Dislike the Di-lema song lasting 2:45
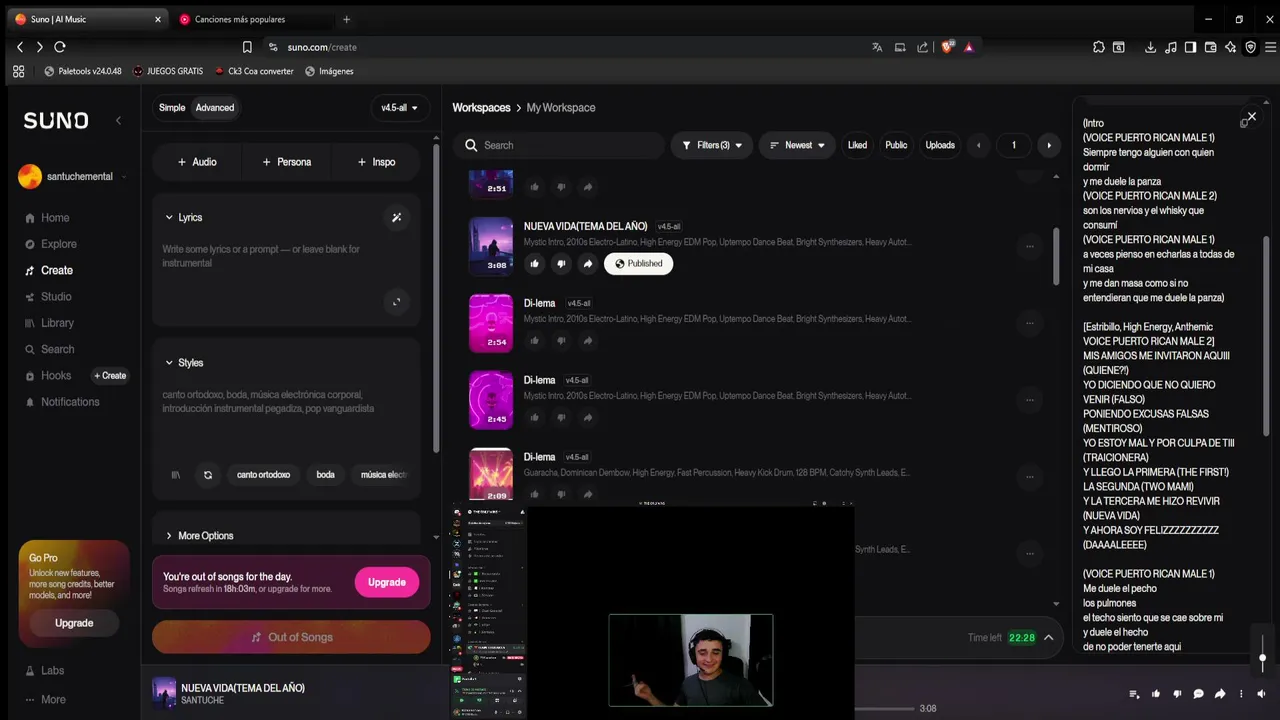 (x=561, y=418)
